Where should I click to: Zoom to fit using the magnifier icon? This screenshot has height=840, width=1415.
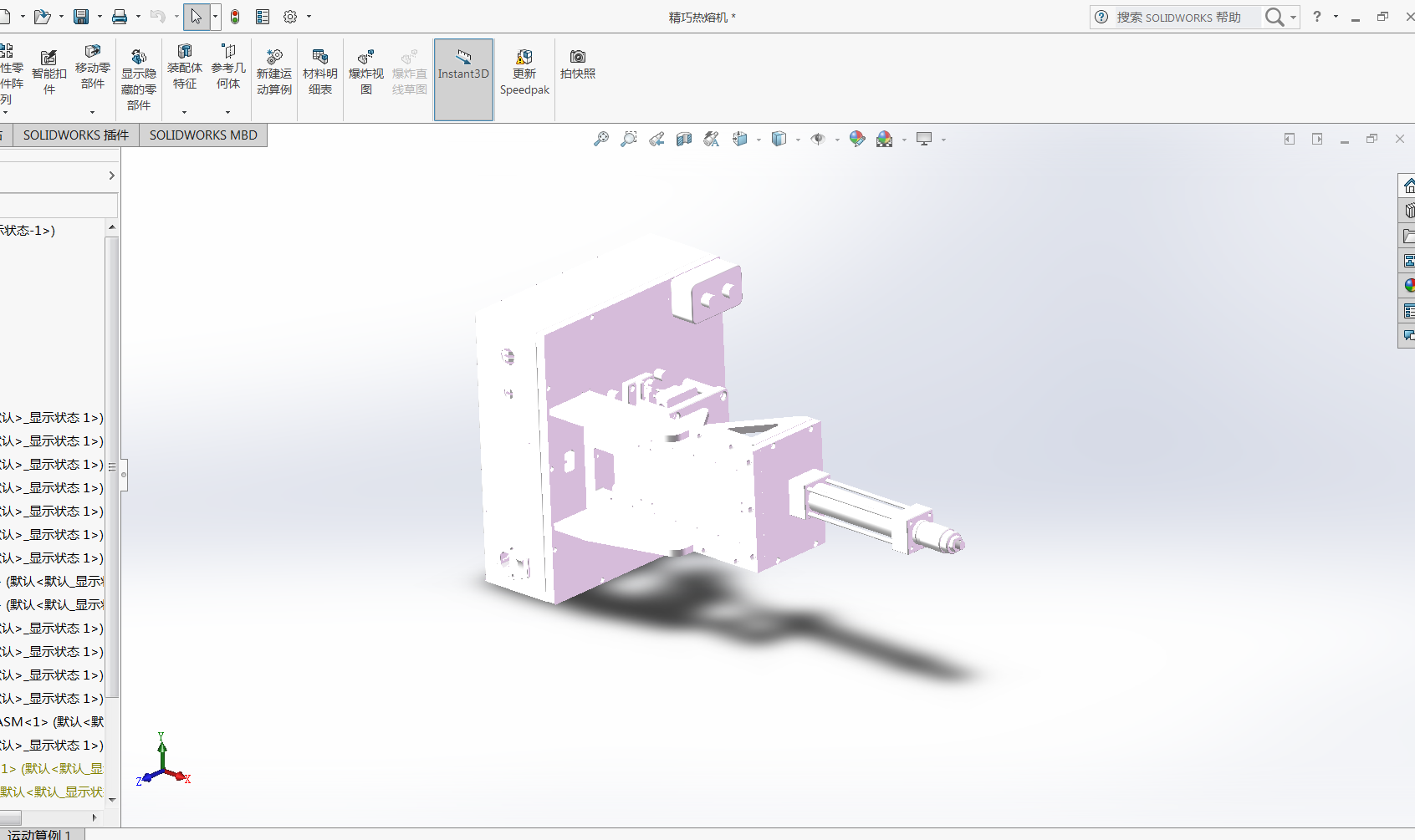[x=601, y=140]
